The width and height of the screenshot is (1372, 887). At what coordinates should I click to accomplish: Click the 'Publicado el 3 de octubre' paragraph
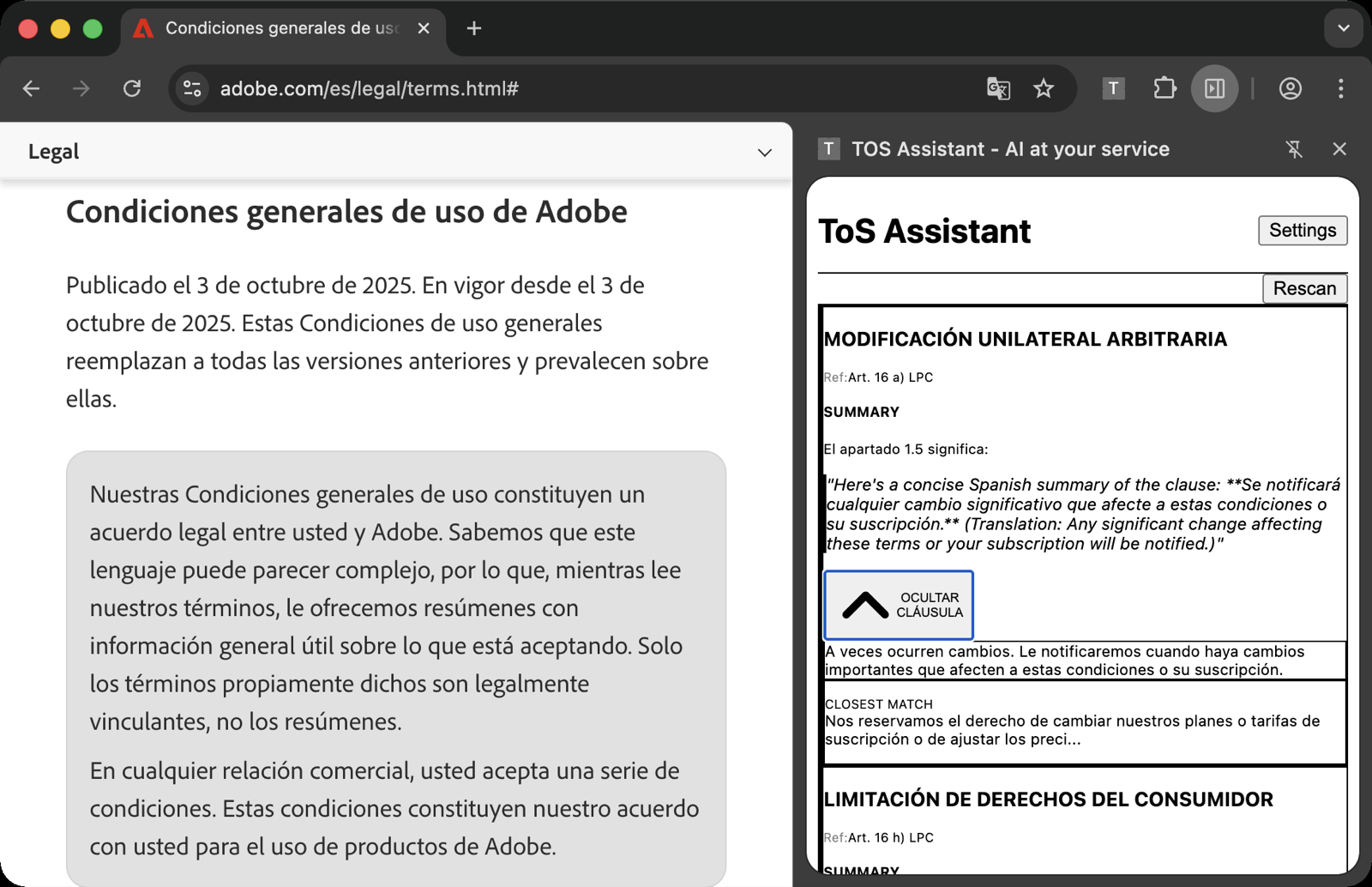pyautogui.click(x=388, y=341)
